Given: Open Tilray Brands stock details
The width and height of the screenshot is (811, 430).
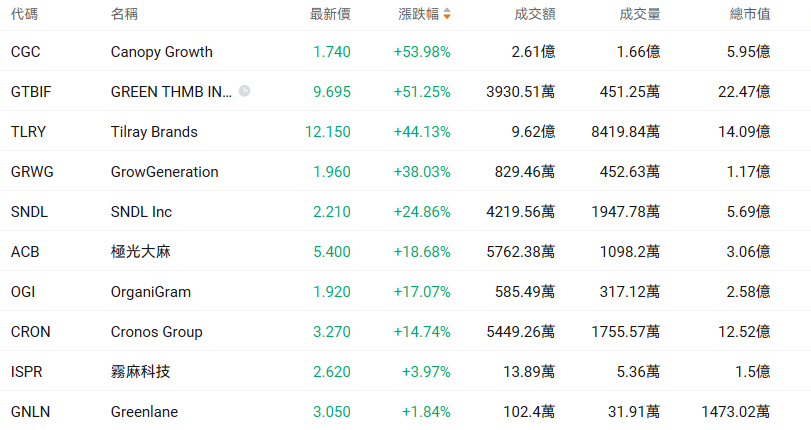Looking at the screenshot, I should coord(154,131).
